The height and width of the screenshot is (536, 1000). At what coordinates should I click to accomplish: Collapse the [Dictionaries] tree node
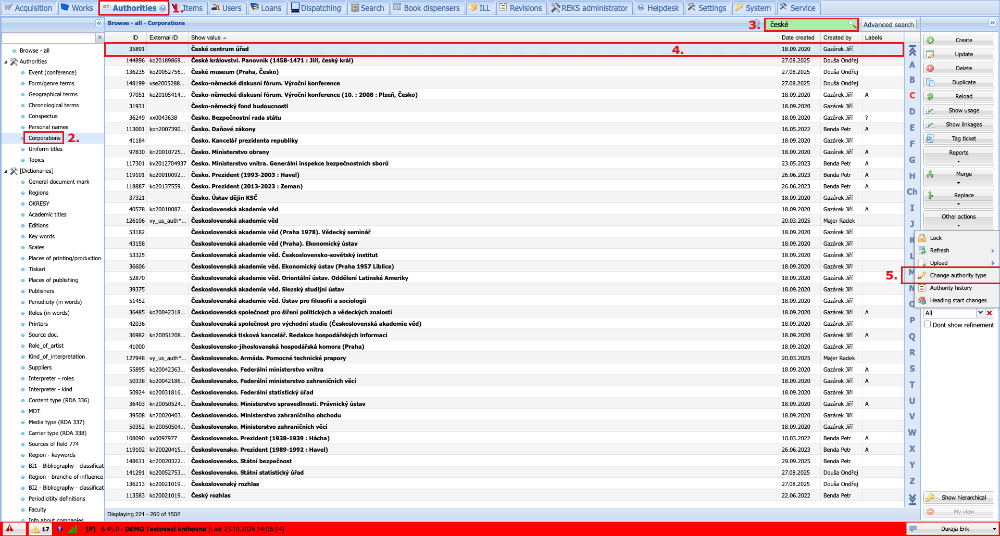[5, 171]
